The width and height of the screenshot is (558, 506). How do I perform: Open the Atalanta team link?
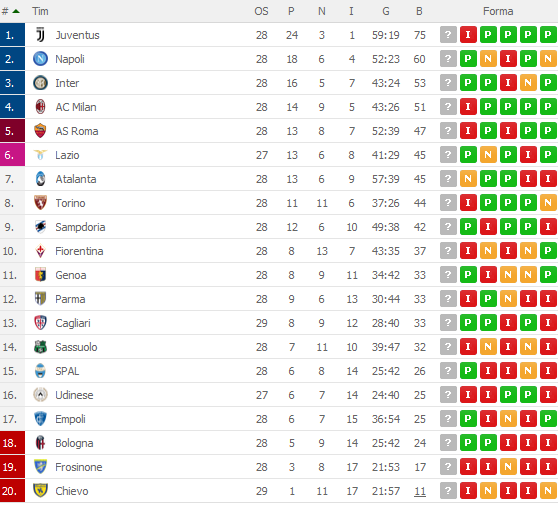point(76,179)
